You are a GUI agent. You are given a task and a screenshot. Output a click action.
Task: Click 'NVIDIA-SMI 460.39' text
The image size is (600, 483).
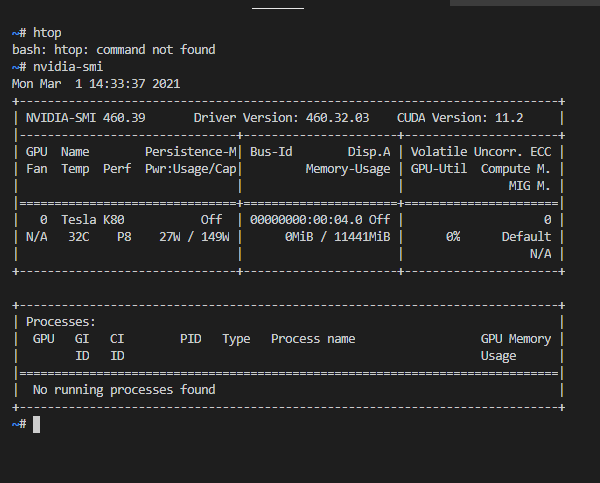coord(85,118)
